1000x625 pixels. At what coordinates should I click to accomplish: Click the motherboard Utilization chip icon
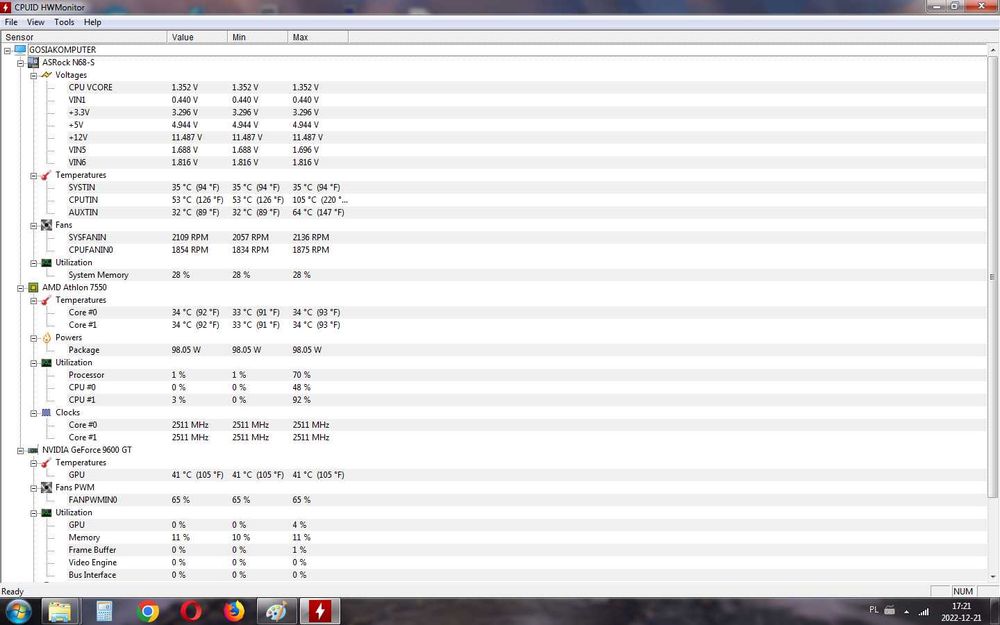tap(46, 262)
